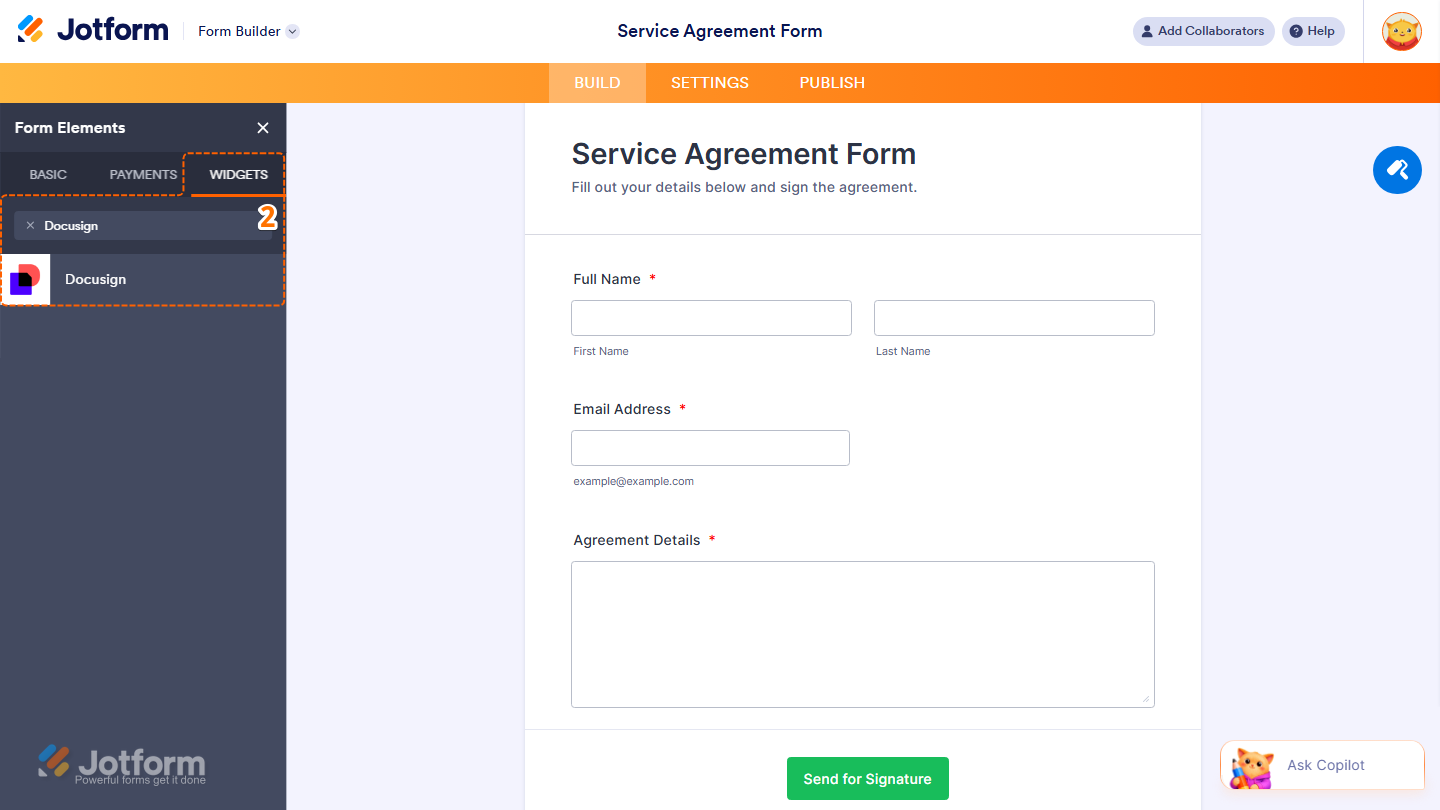Click the First Name input field

click(x=711, y=317)
